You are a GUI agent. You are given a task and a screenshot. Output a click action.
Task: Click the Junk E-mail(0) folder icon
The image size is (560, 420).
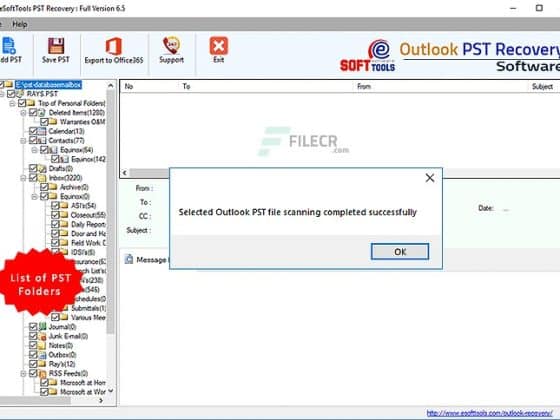(x=42, y=336)
